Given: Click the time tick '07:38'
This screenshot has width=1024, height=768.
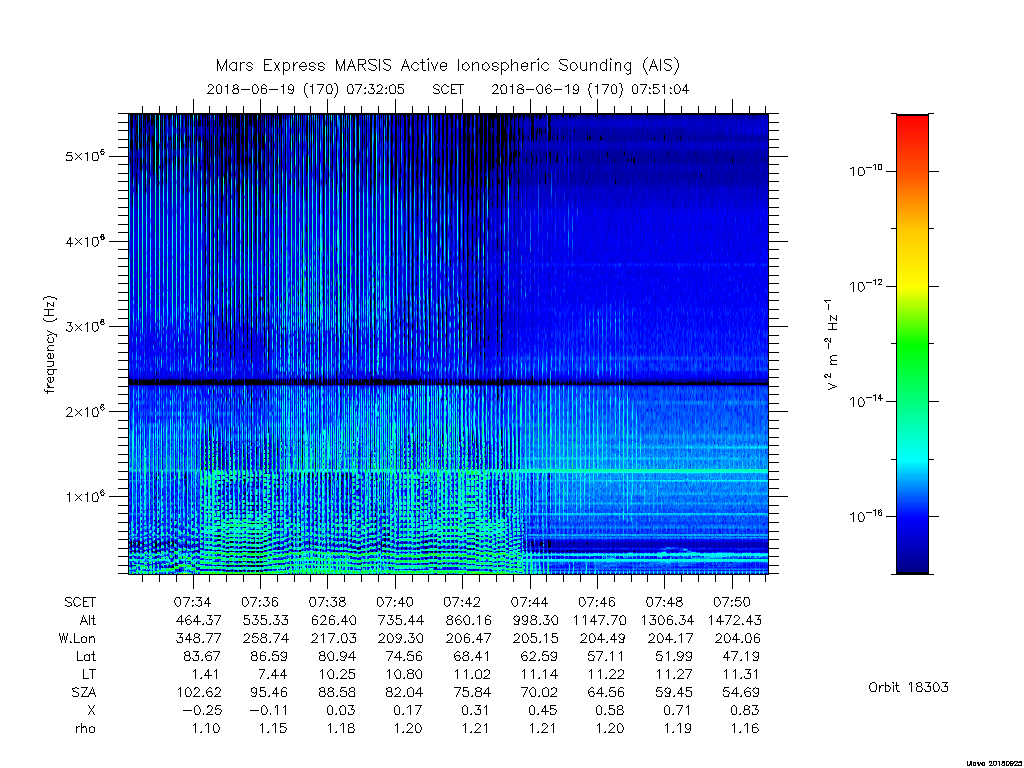Looking at the screenshot, I should tap(327, 602).
